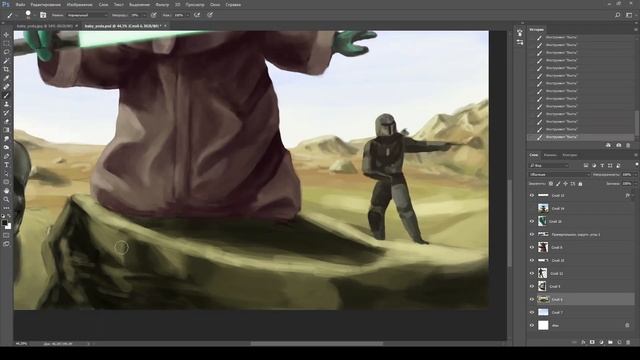Screen dimensions: 640x360
Task: Select the Lasso tool
Action: tap(6, 52)
